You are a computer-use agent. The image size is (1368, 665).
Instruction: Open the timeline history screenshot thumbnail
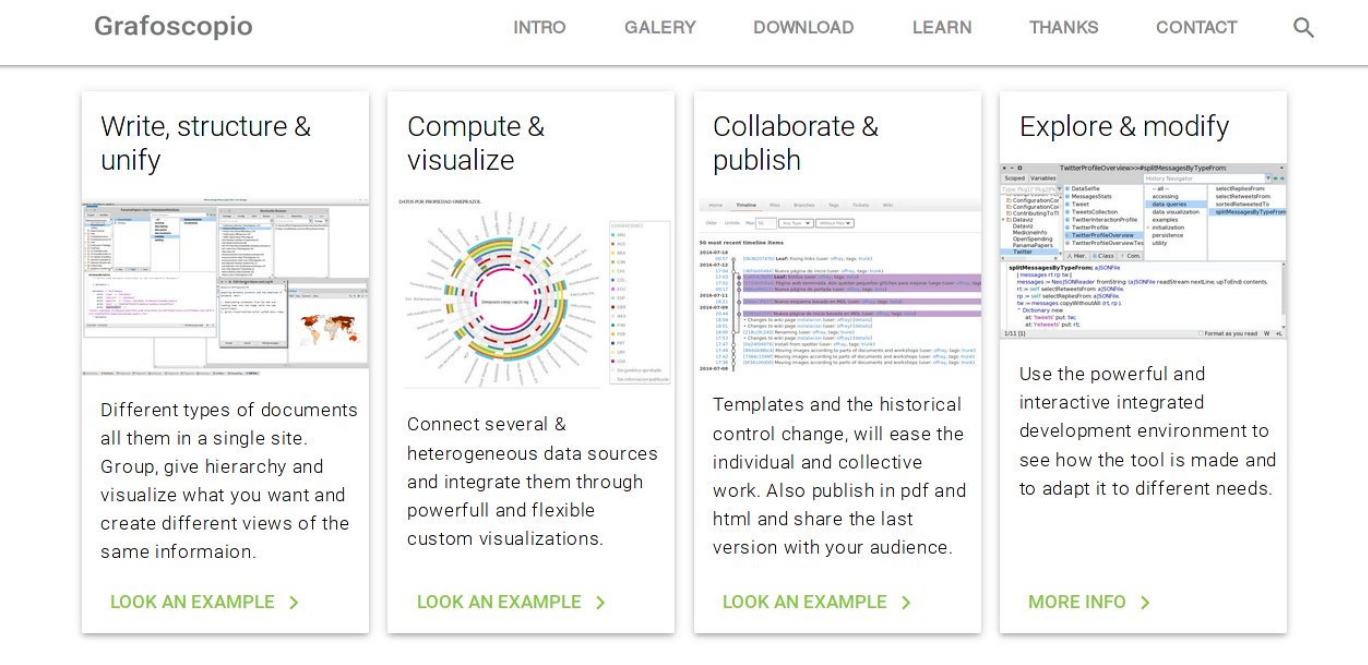pyautogui.click(x=838, y=285)
